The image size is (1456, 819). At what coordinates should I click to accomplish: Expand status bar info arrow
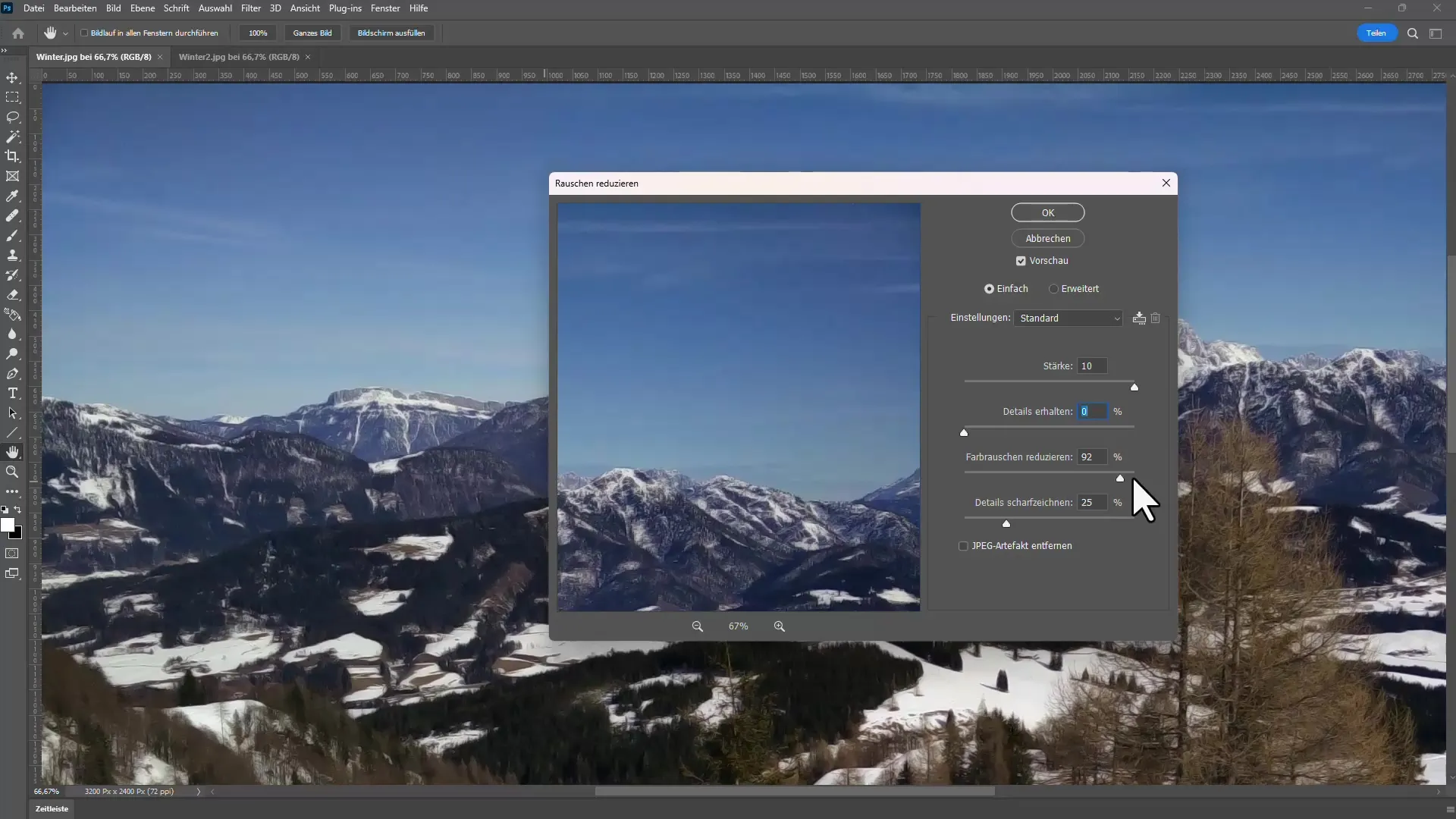199,792
